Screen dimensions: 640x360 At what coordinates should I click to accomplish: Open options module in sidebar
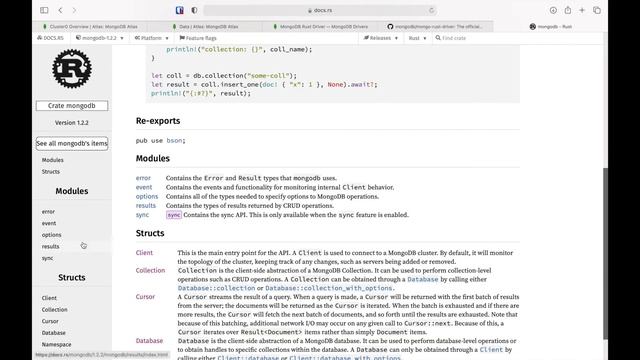pos(51,235)
